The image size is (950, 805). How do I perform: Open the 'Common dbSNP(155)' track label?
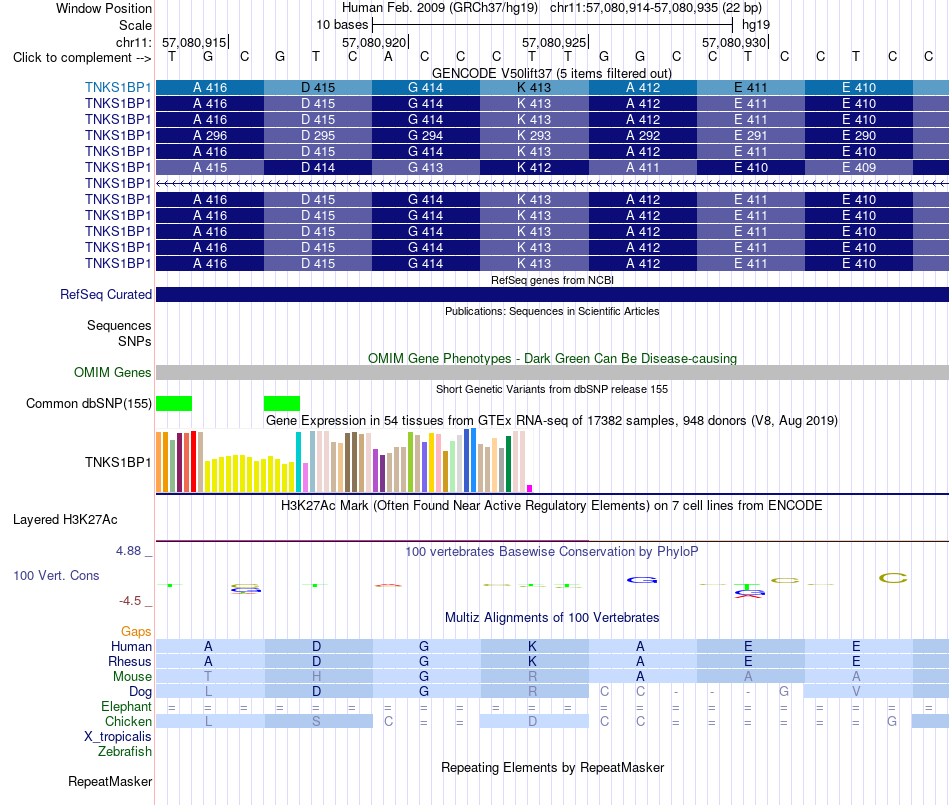pyautogui.click(x=88, y=403)
